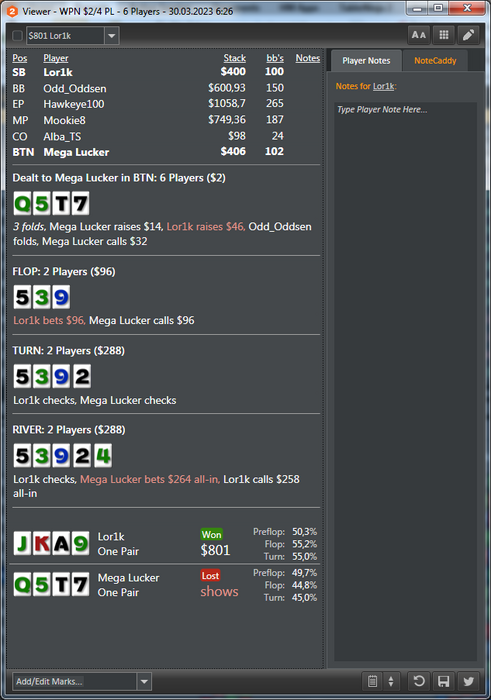Screen dimensions: 491x700
Task: Click the Notes column header
Action: pos(308,58)
